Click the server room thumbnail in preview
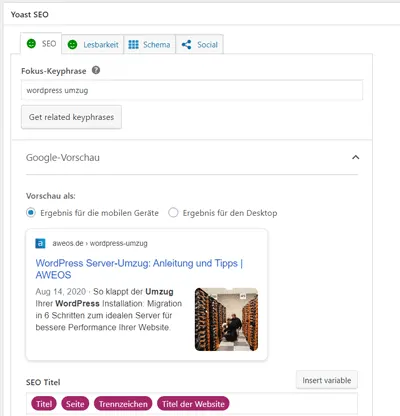This screenshot has width=400, height=416. (x=226, y=319)
